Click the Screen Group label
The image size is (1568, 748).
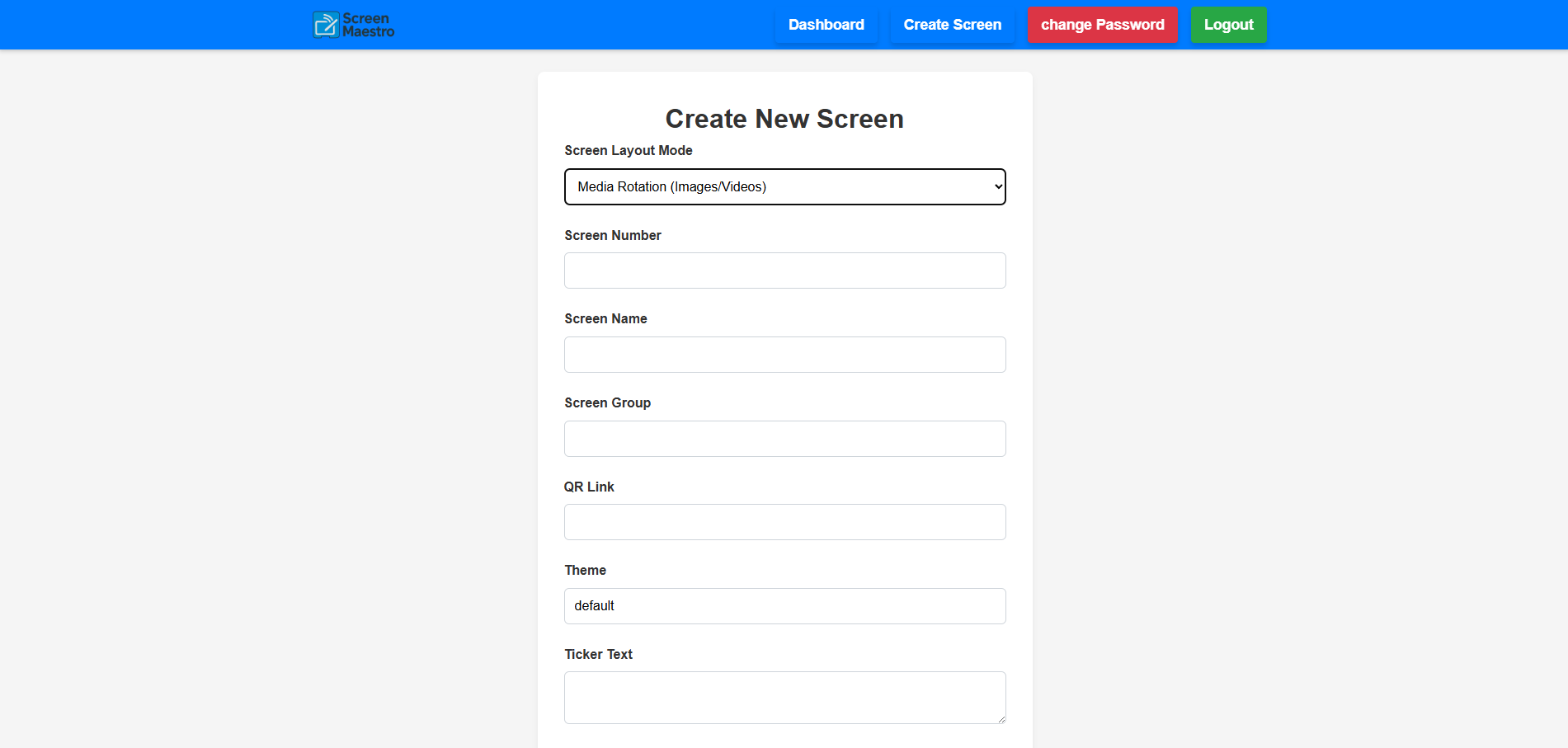pos(607,403)
